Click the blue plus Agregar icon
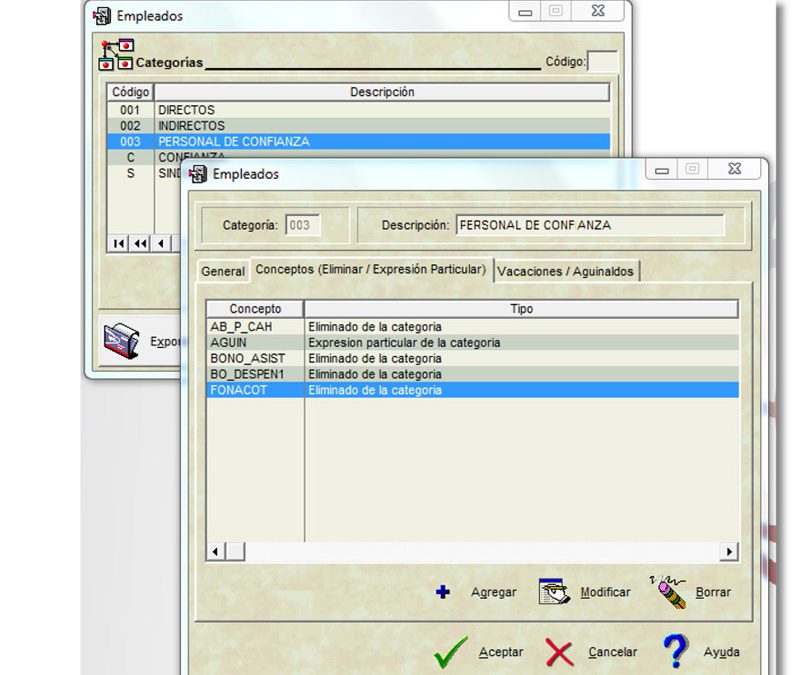The width and height of the screenshot is (800, 675). point(444,592)
